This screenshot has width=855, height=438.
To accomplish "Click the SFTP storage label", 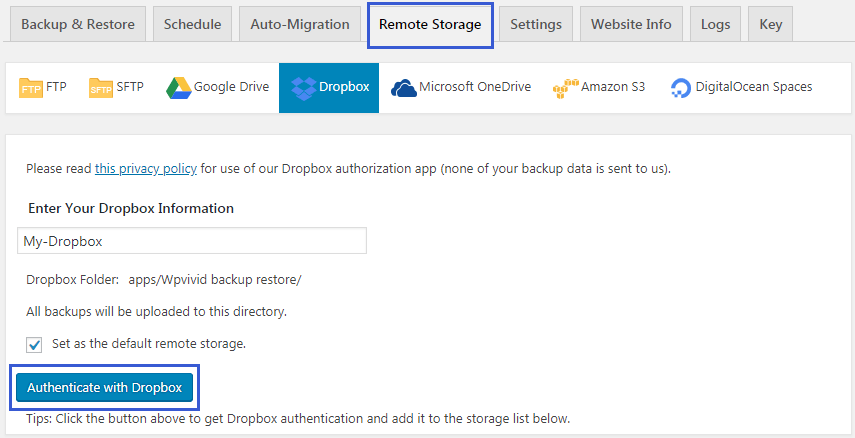I will [x=130, y=87].
